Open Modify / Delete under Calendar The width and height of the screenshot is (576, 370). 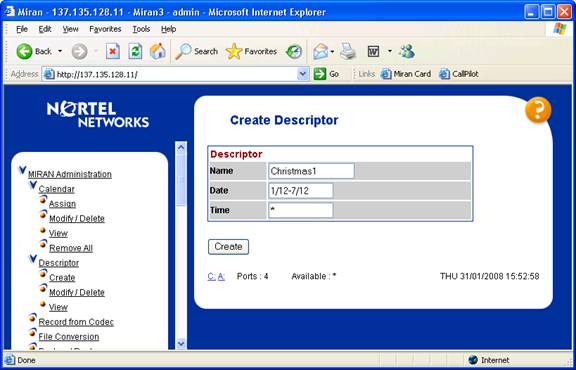[77, 219]
